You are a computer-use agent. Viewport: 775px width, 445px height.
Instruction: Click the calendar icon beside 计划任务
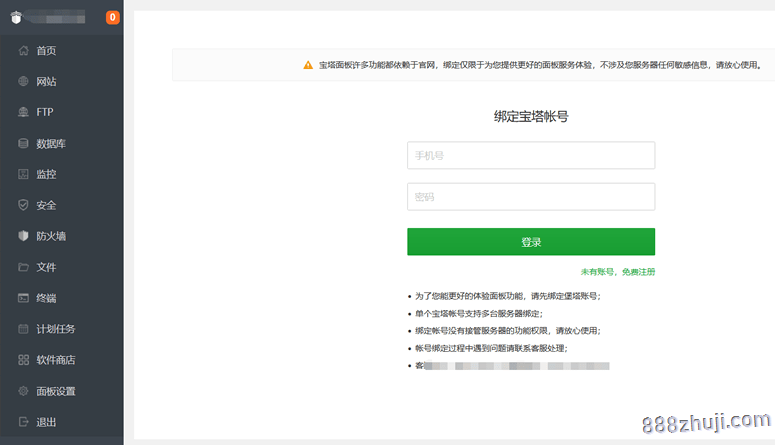click(x=23, y=329)
